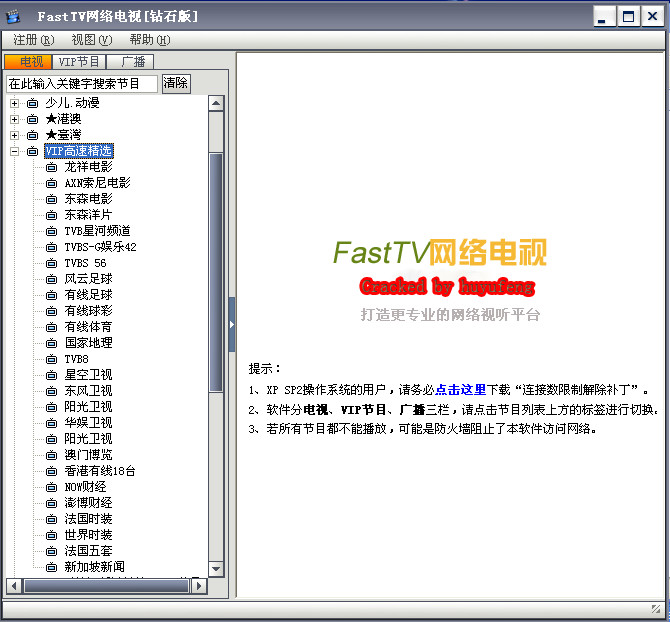Click the FastTV app icon in title bar
The width and height of the screenshot is (670, 622).
(x=13, y=16)
